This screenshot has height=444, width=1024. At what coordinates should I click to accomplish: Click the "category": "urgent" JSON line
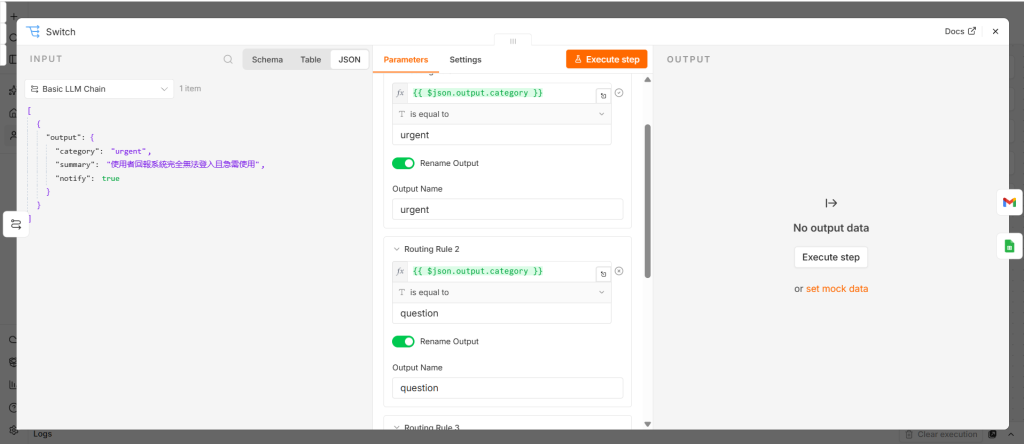[103, 151]
